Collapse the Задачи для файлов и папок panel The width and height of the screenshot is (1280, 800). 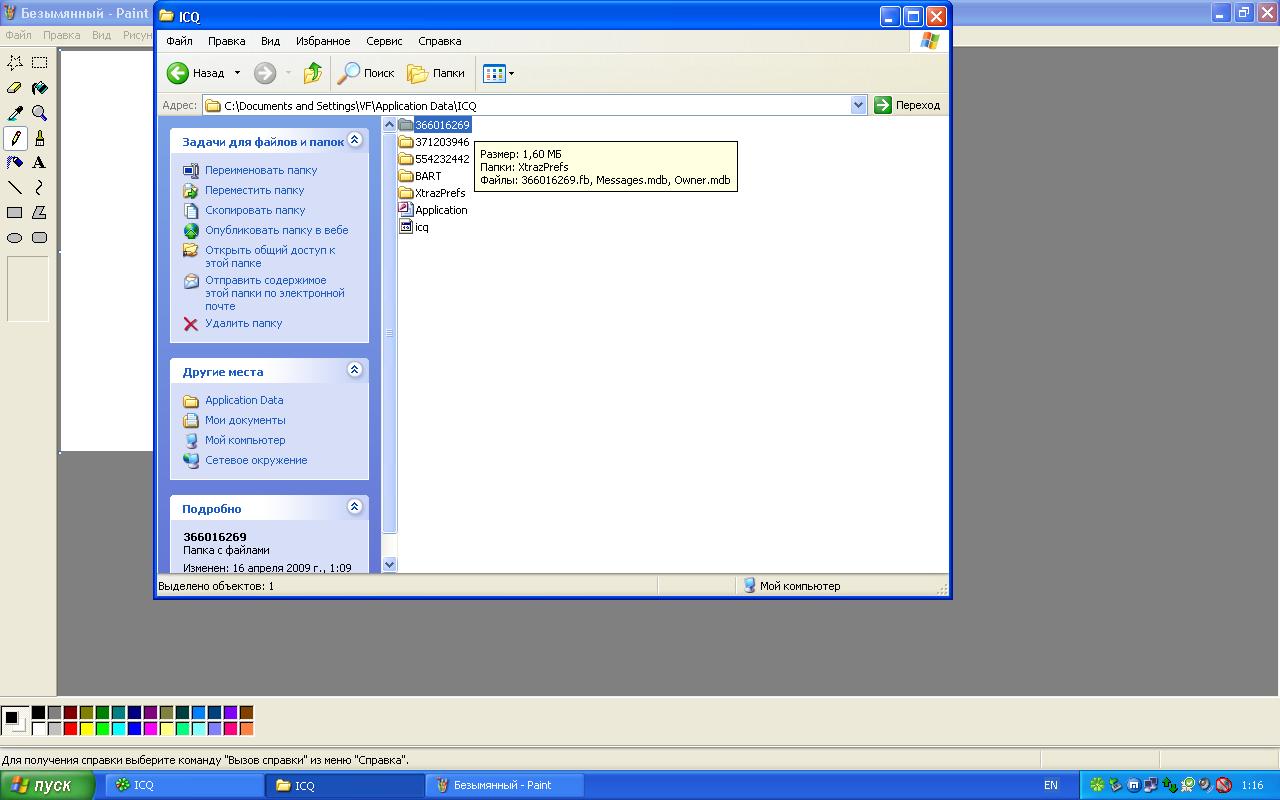click(354, 140)
